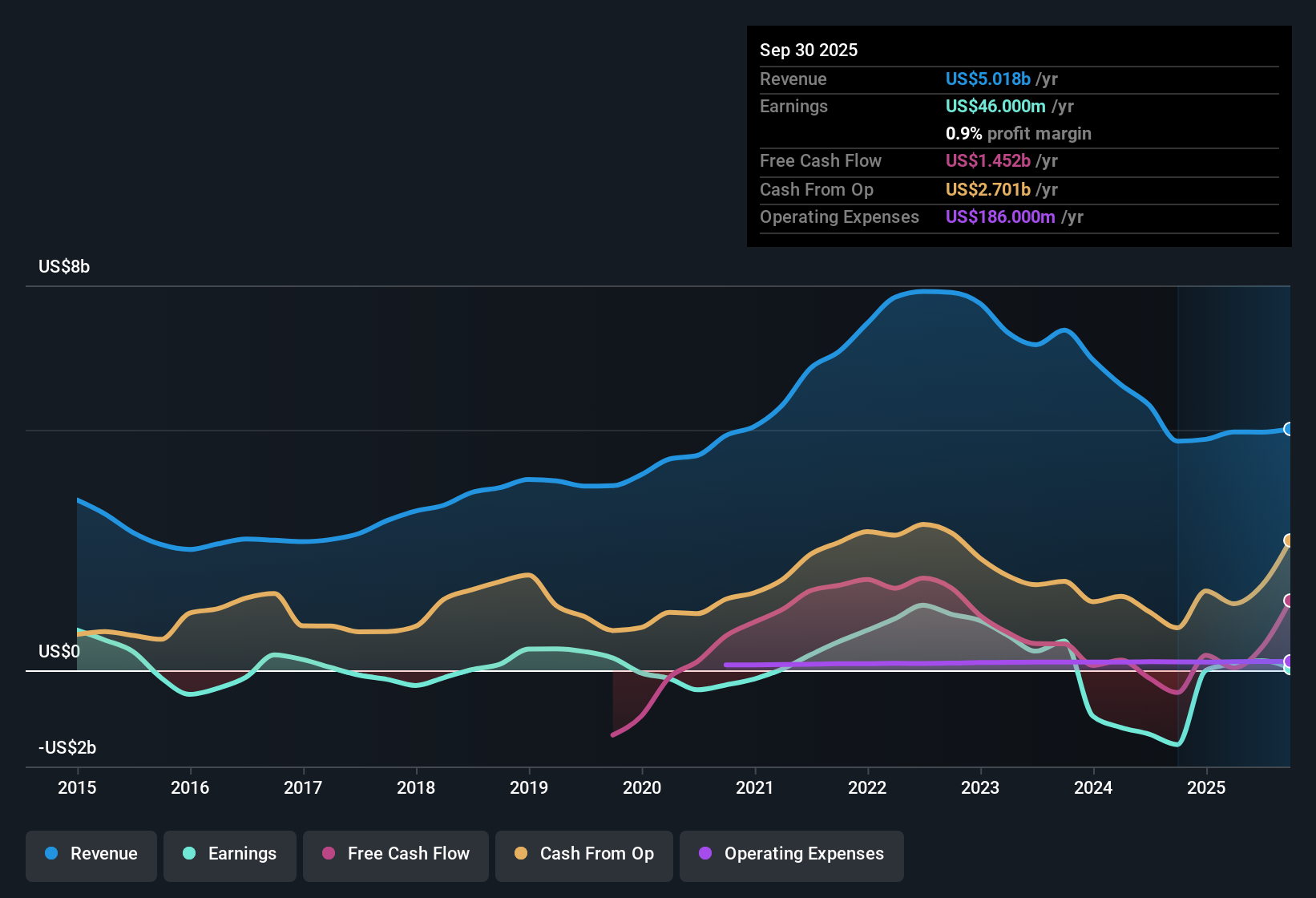Toggle the Revenue series legend button
Image resolution: width=1316 pixels, height=898 pixels.
pos(91,855)
